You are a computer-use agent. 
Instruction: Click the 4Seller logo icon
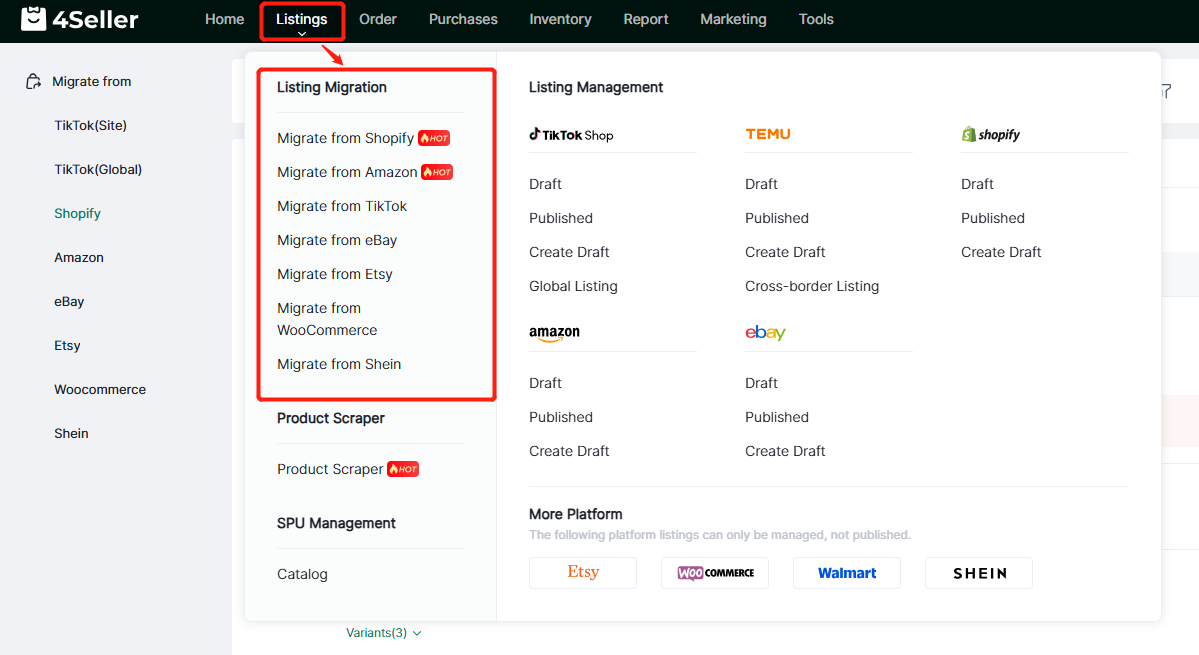(34, 19)
